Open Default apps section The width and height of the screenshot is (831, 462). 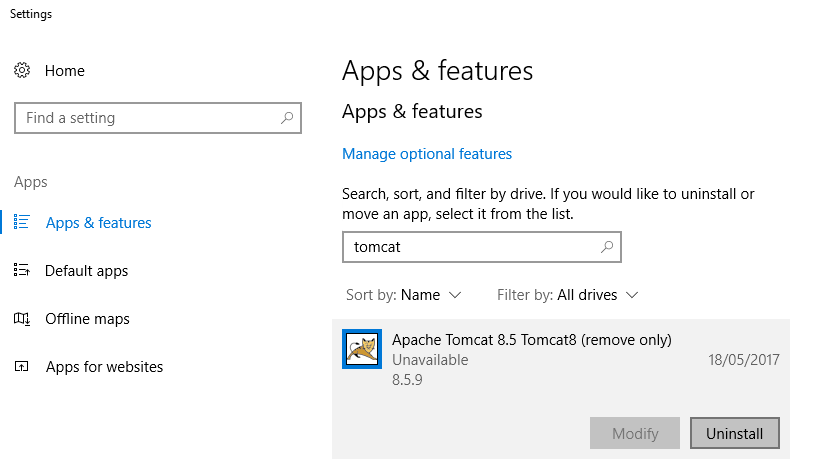86,271
